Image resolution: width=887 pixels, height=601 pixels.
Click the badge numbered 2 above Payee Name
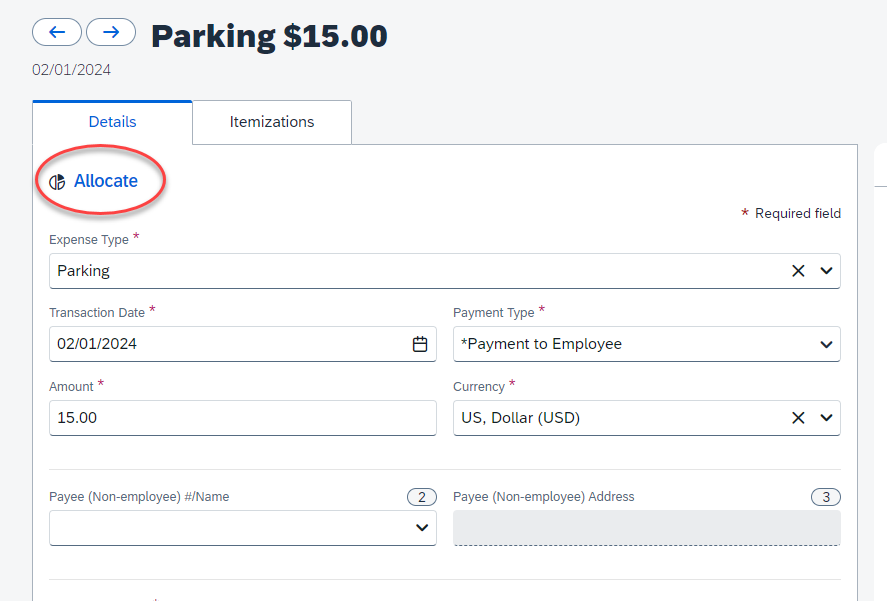click(x=421, y=497)
